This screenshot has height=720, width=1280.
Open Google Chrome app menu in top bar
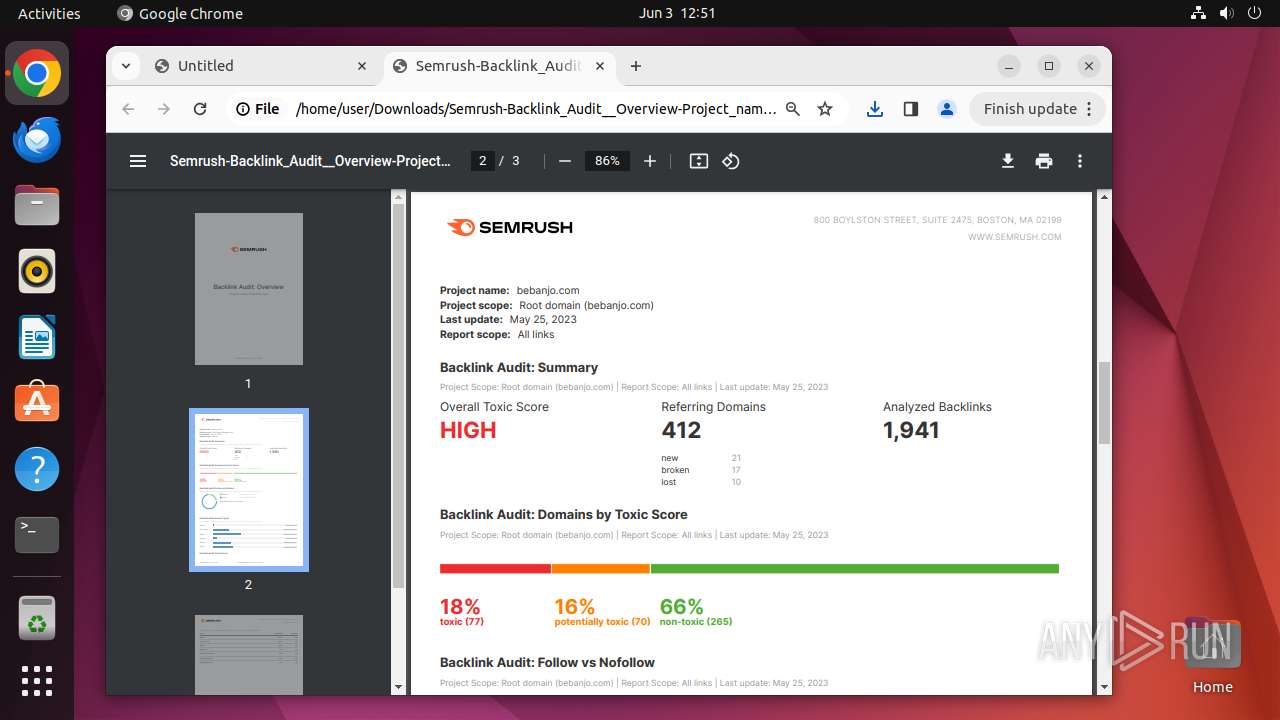(180, 13)
